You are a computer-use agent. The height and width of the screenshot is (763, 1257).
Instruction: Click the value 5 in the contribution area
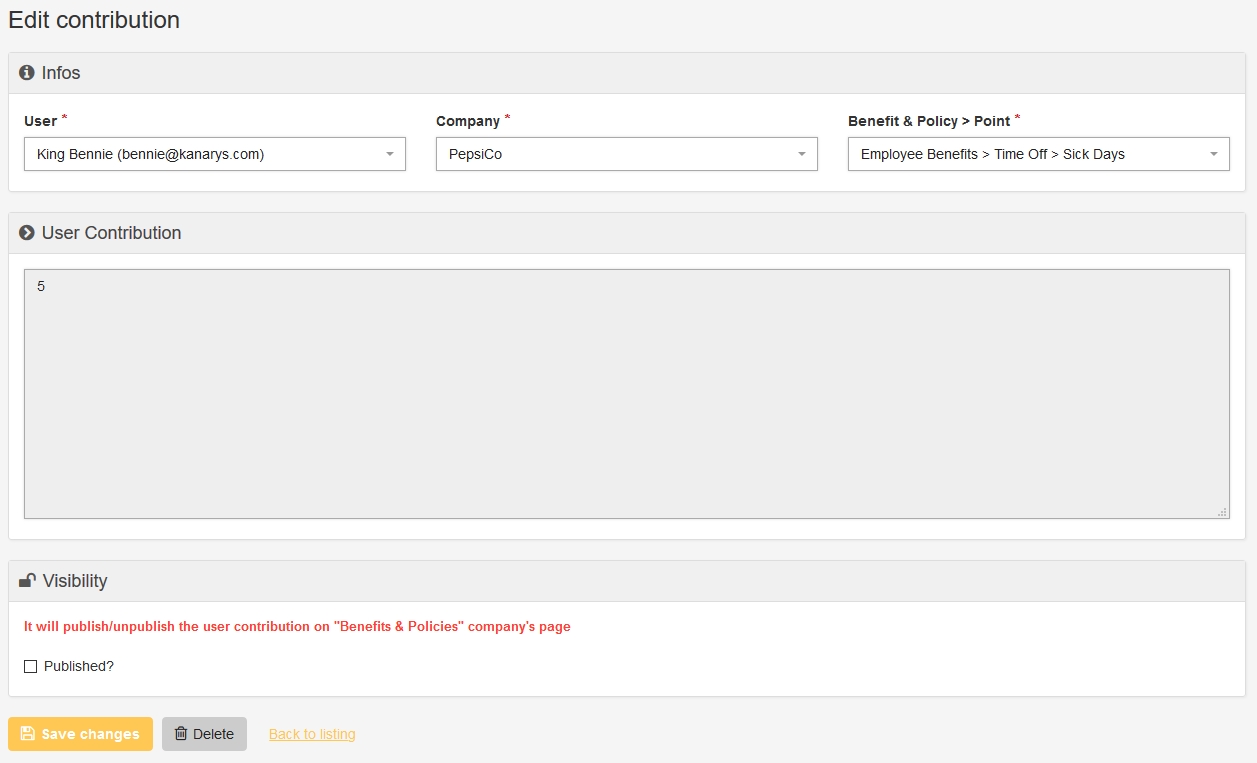(41, 287)
